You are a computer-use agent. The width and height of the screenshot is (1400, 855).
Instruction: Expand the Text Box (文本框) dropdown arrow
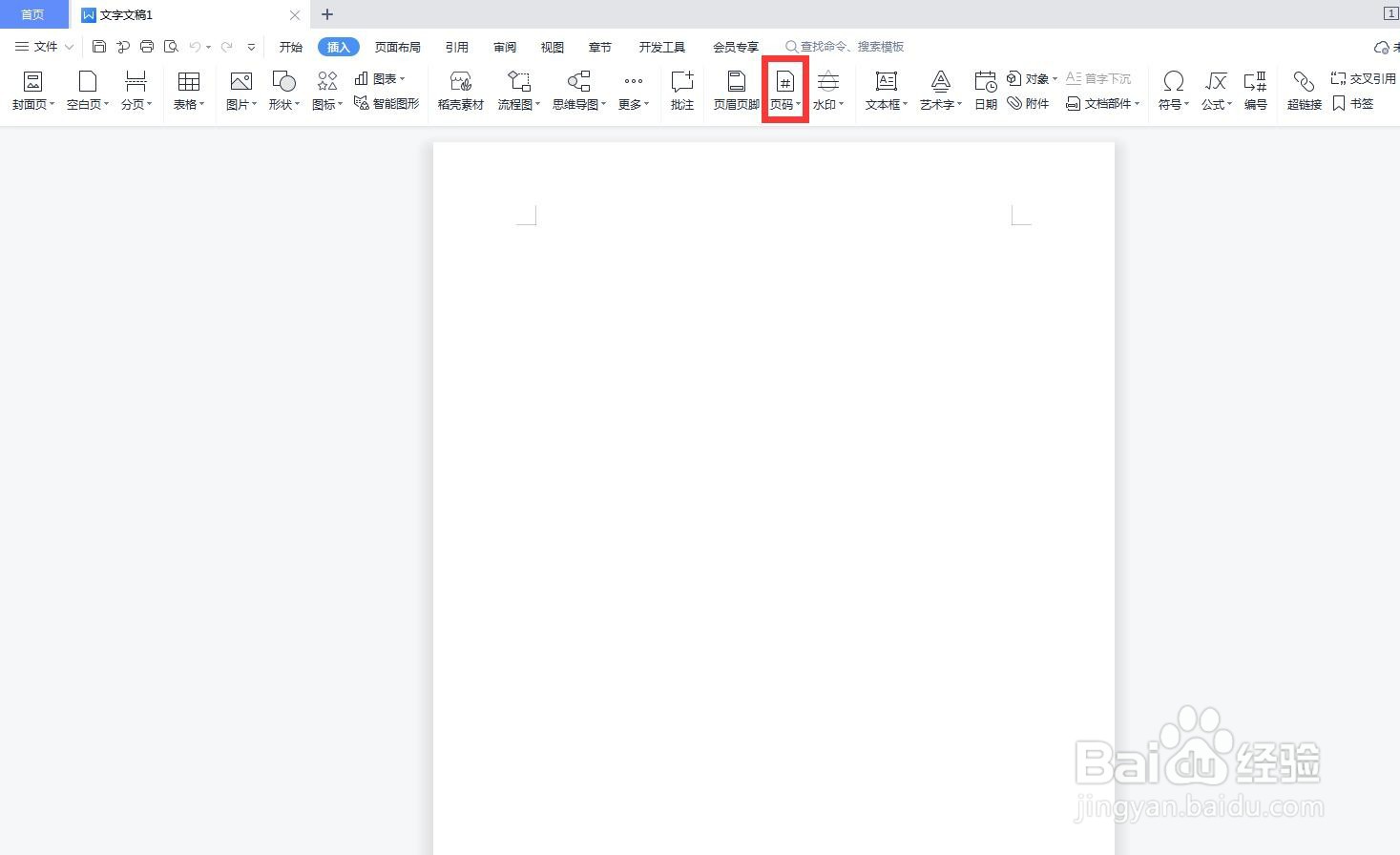[905, 104]
